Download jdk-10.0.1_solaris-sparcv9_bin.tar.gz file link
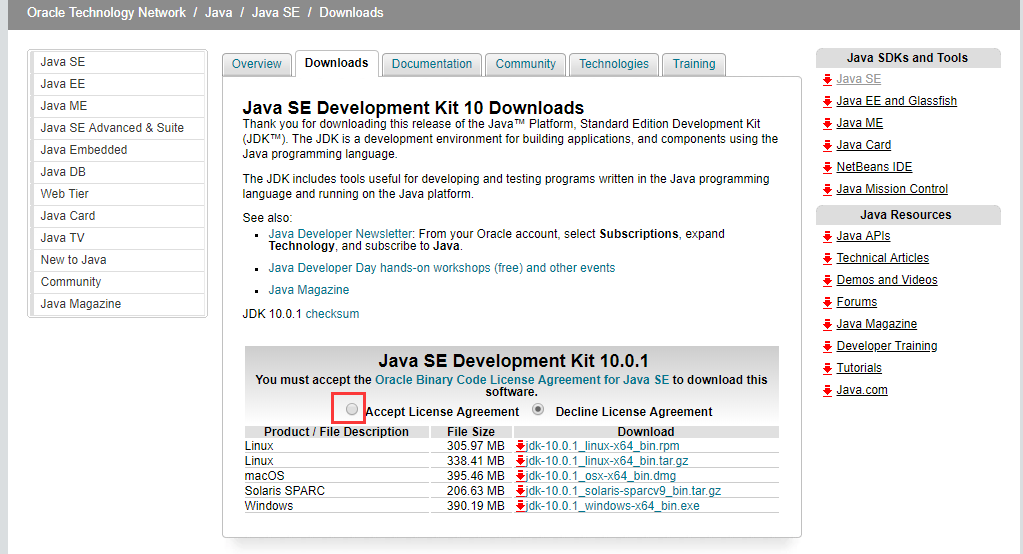The width and height of the screenshot is (1023, 554). 624,491
